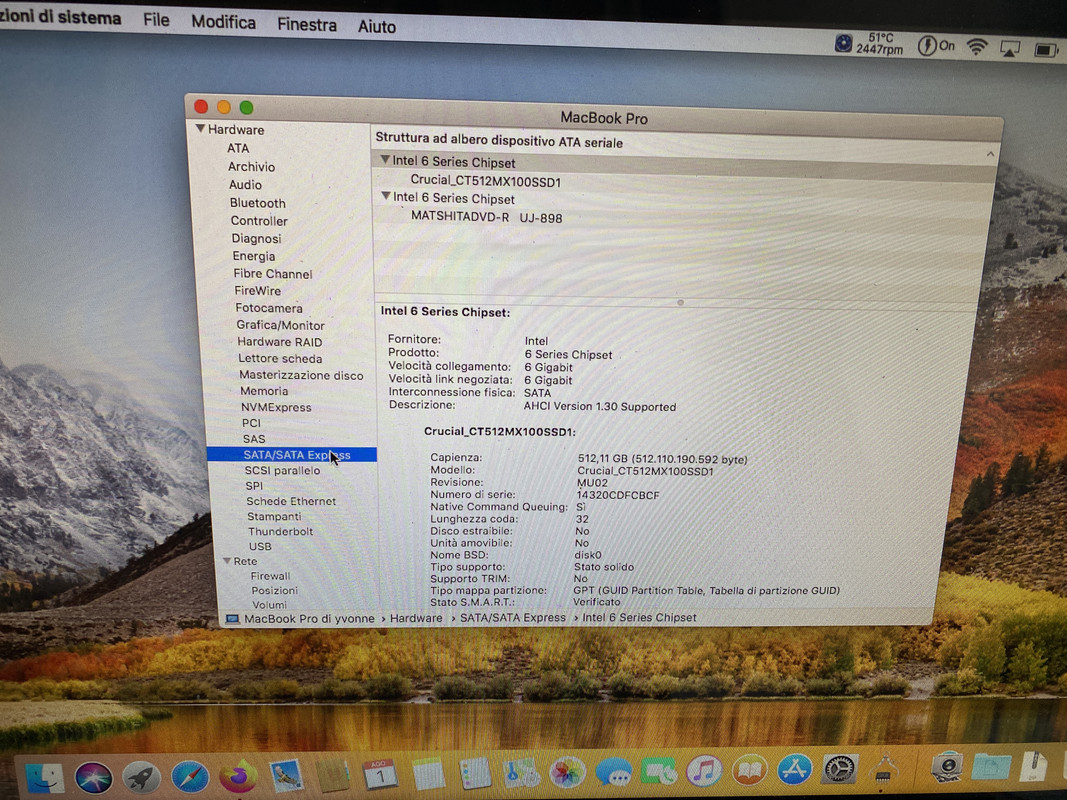Click System Information chip icon in Dock

pyautogui.click(x=884, y=769)
